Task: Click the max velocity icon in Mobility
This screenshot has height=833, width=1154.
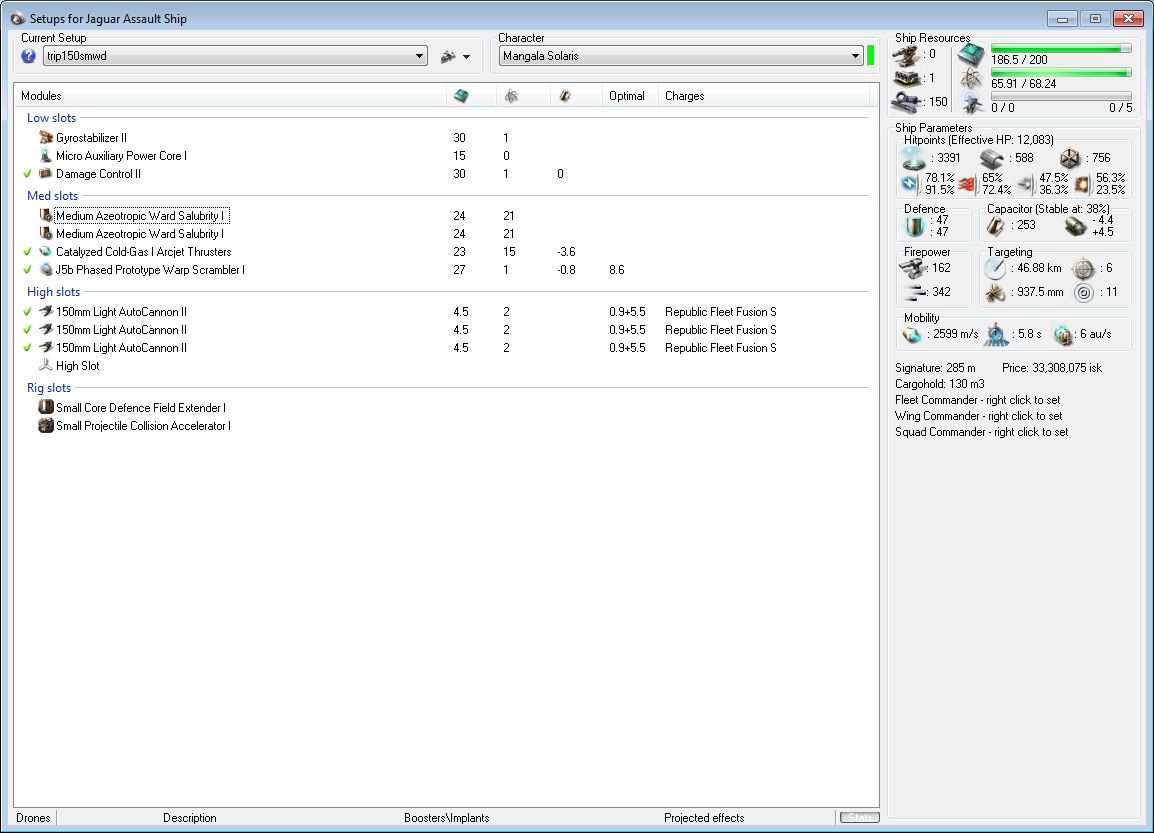Action: (x=914, y=335)
